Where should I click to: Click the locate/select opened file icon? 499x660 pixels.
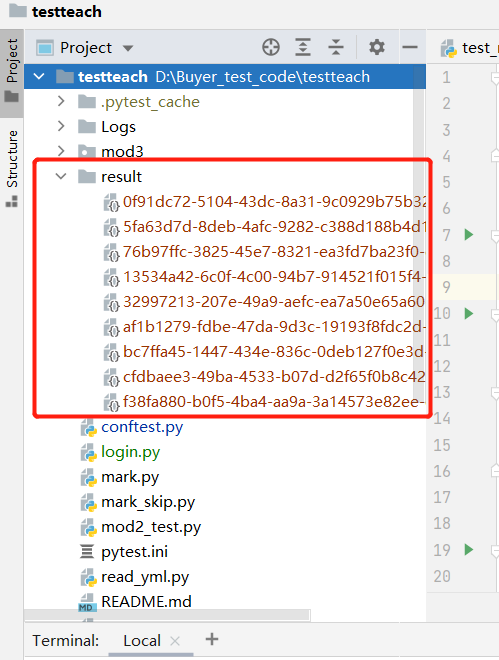[x=271, y=47]
